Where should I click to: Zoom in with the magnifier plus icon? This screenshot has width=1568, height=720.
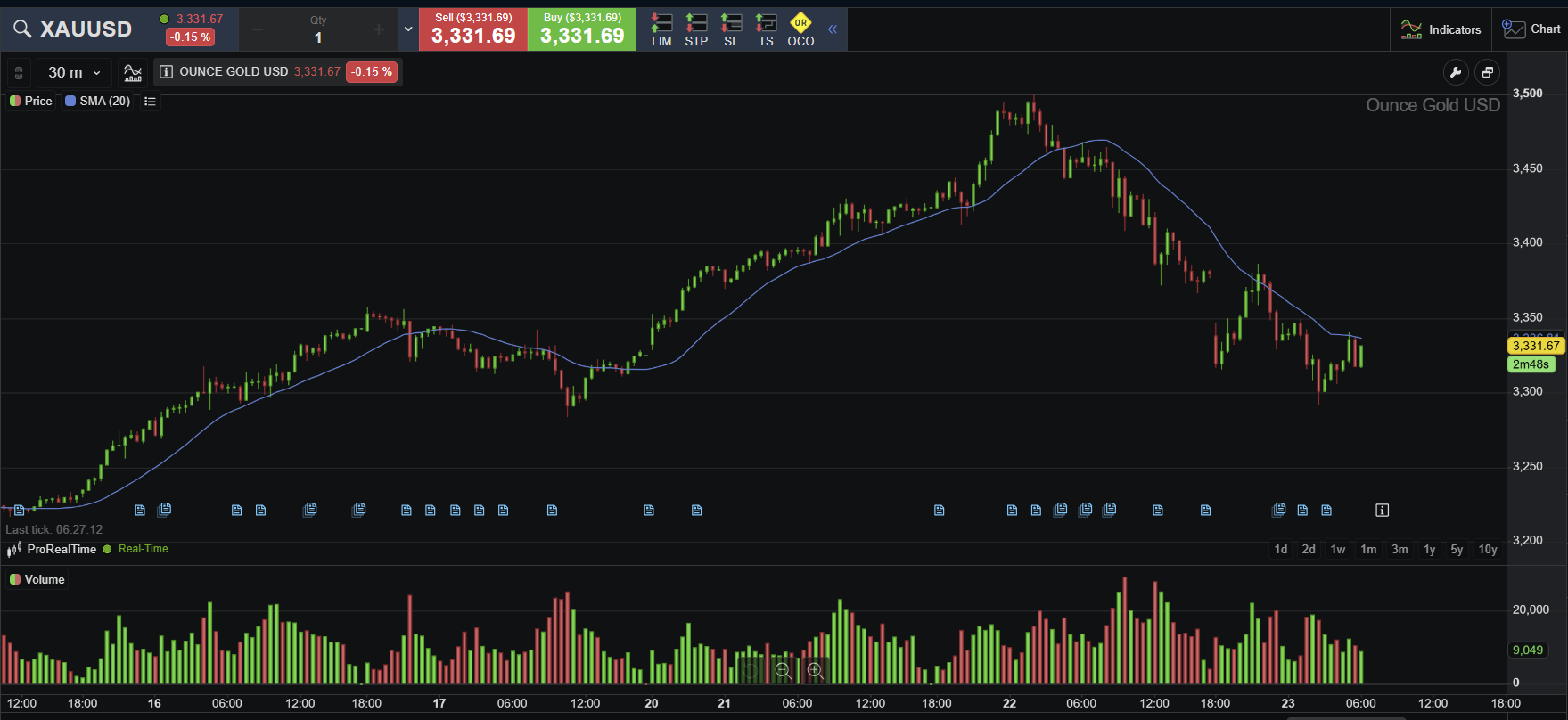815,670
